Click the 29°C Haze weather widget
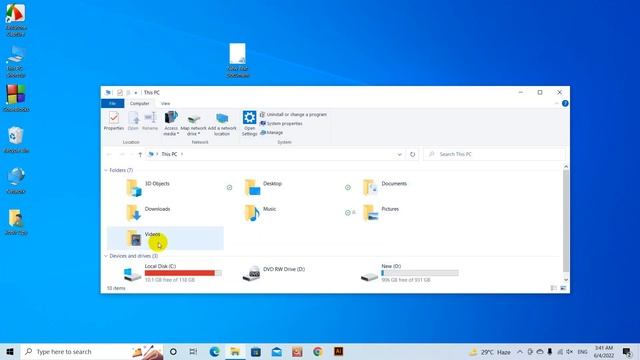 [x=490, y=352]
